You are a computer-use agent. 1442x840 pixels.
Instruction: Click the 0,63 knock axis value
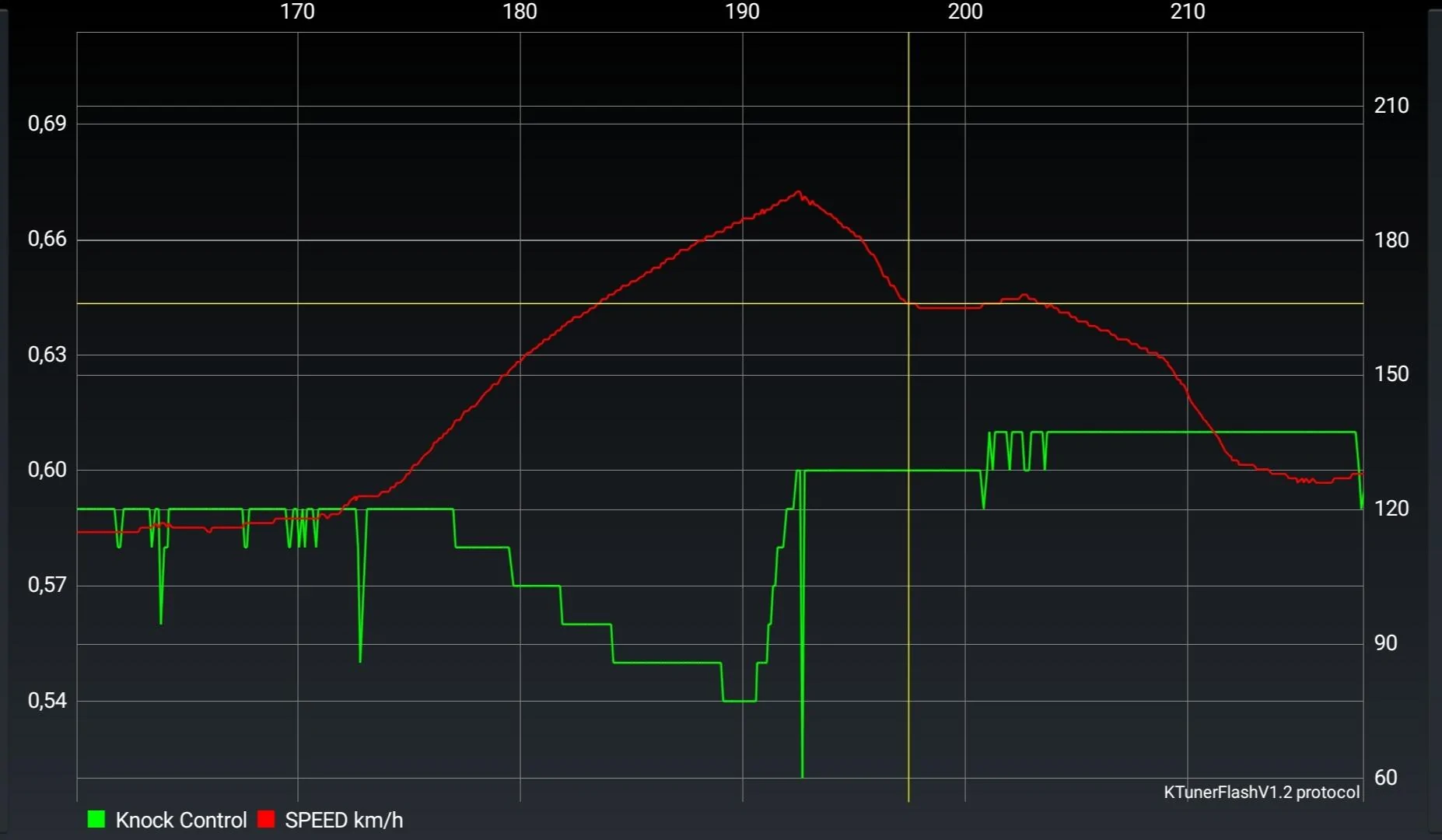click(x=47, y=354)
